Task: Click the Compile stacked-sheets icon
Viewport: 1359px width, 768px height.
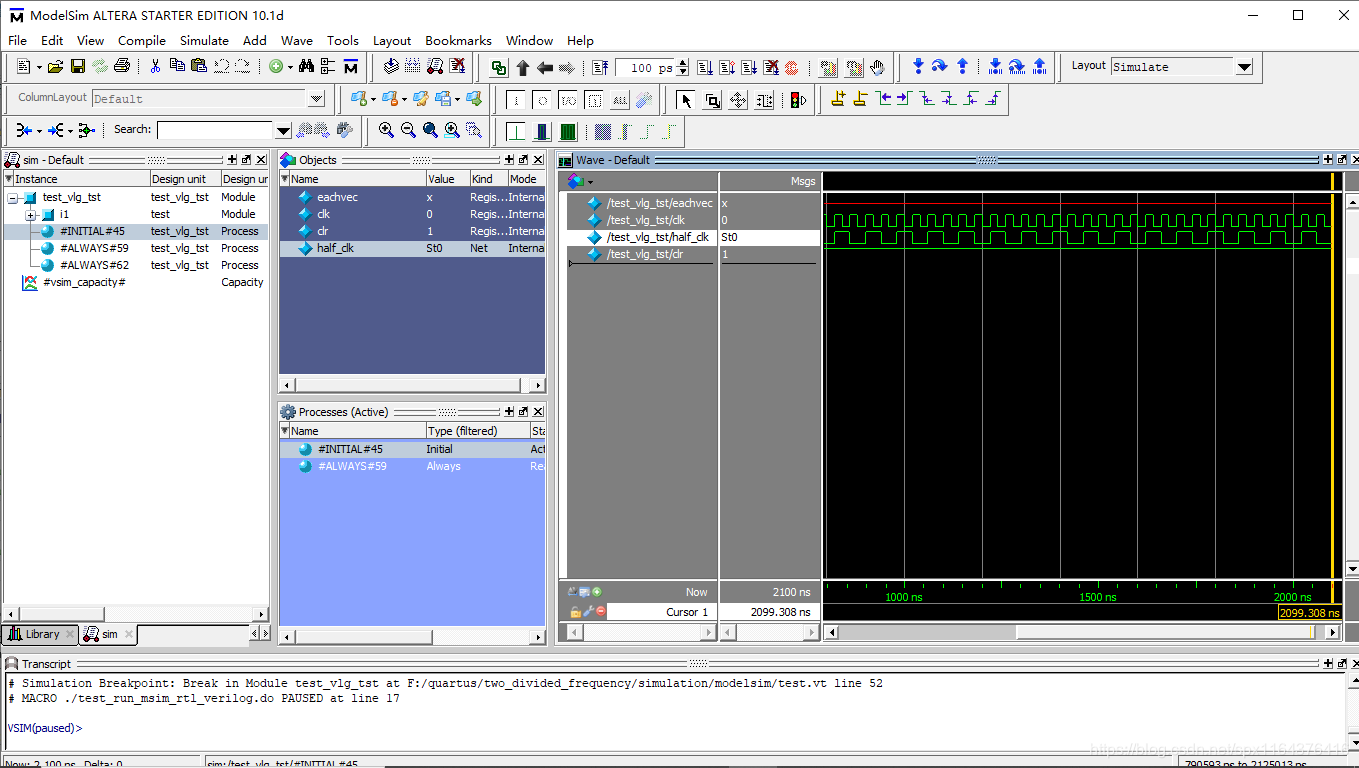Action: [x=390, y=67]
